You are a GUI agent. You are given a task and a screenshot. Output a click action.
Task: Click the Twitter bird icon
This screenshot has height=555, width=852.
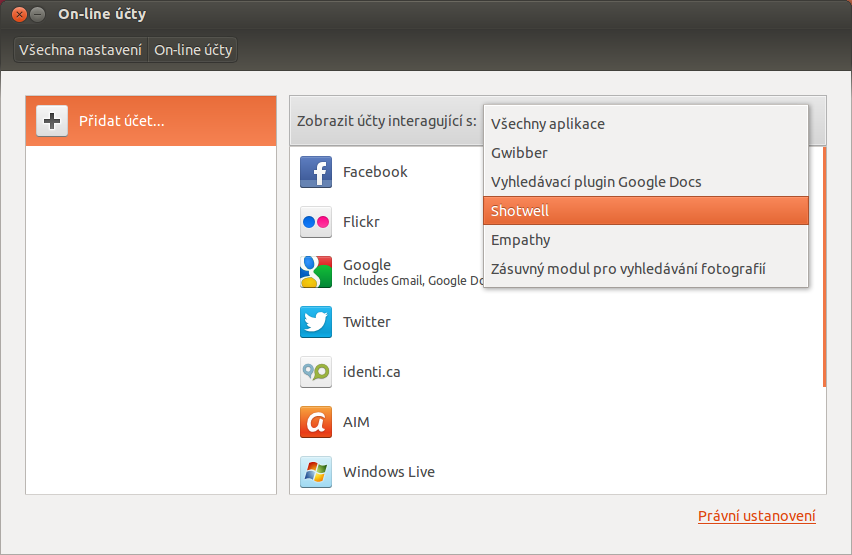point(316,322)
